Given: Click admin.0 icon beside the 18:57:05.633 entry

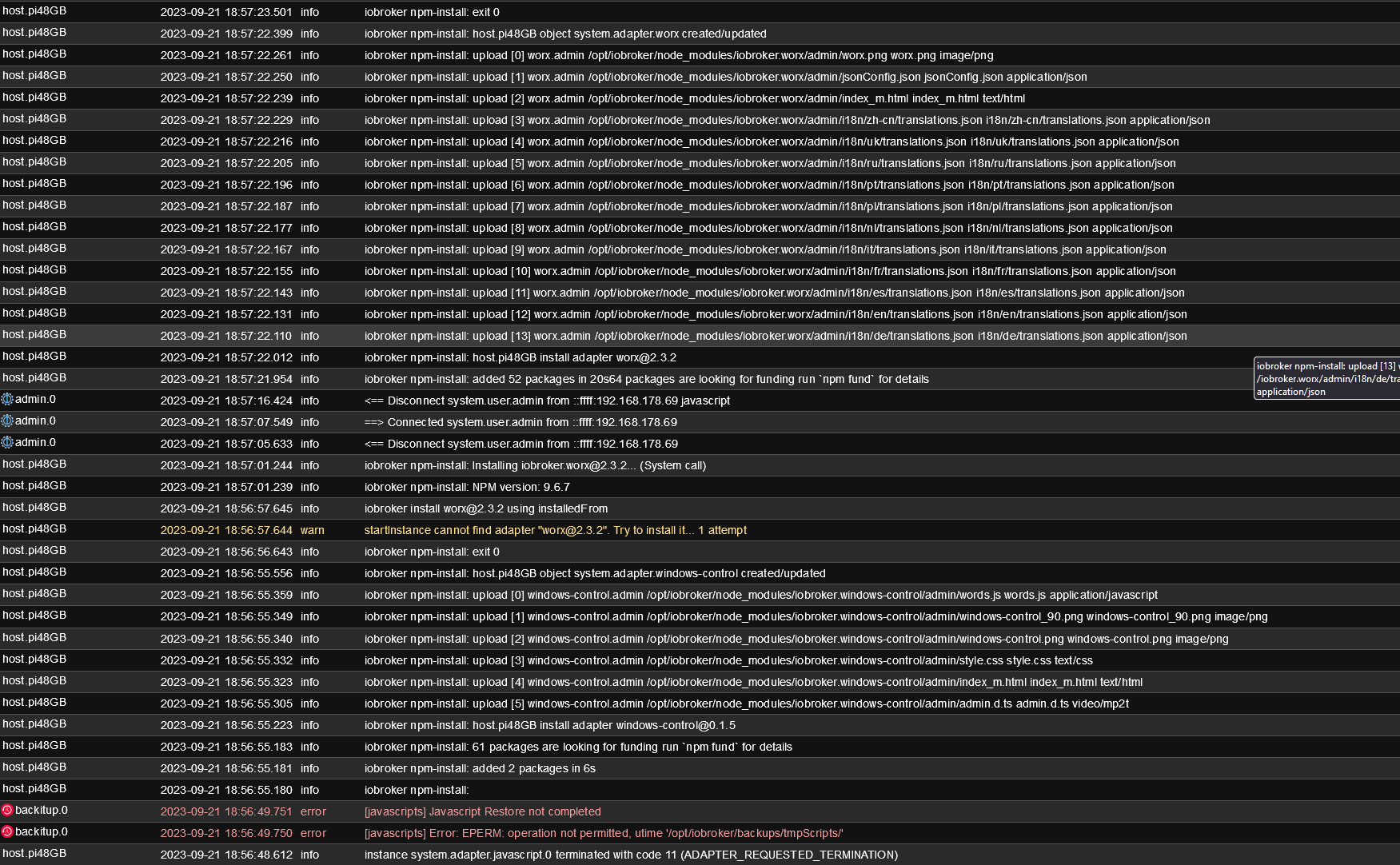Looking at the screenshot, I should (7, 442).
